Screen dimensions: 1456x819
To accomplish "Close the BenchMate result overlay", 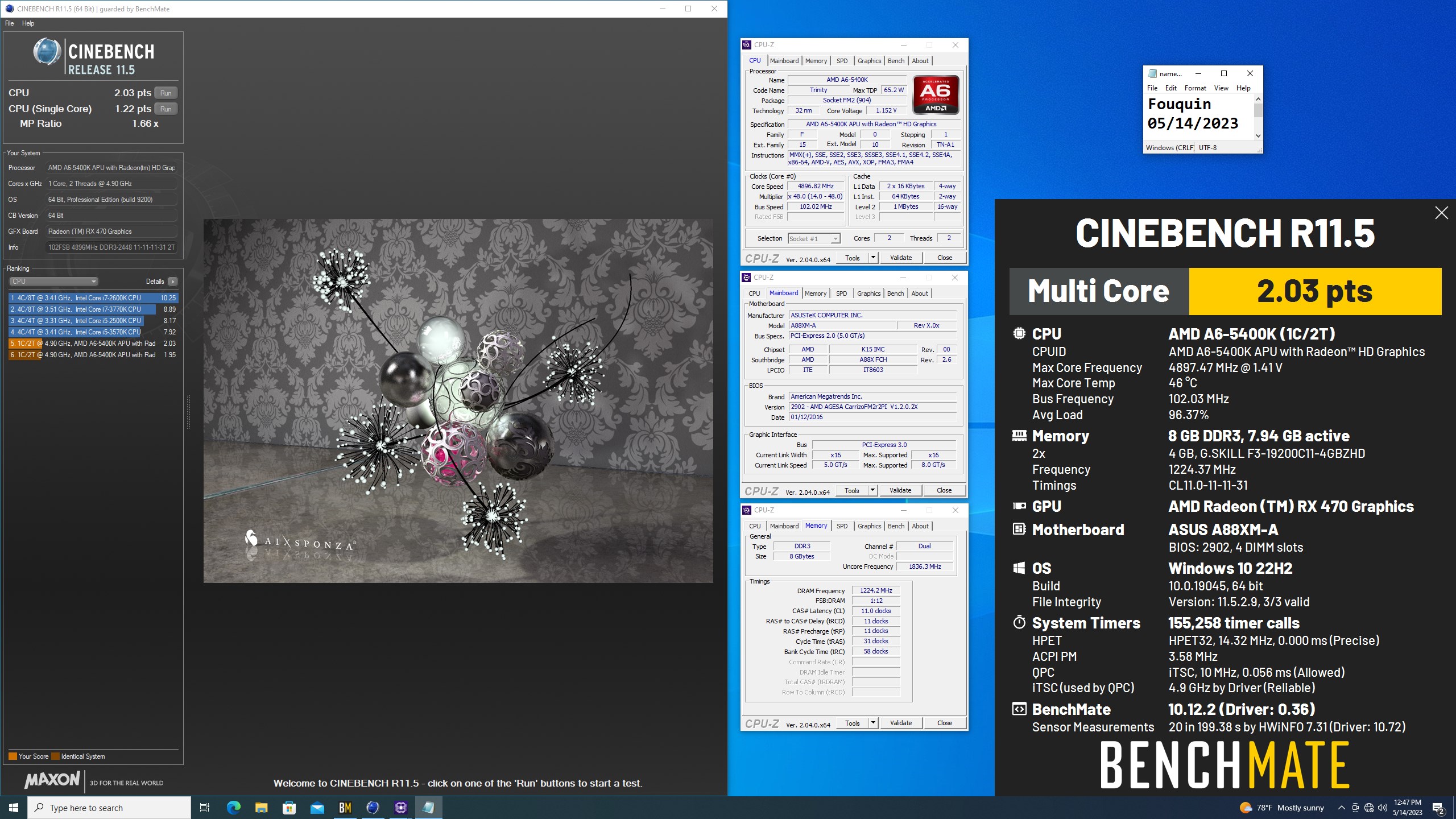I will point(1441,213).
